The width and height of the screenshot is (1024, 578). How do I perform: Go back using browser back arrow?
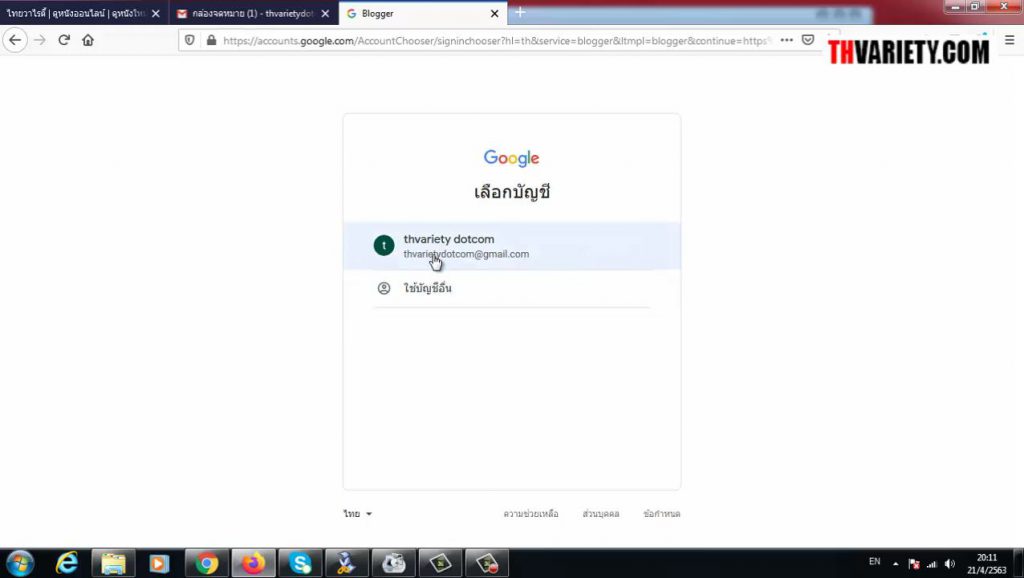(x=15, y=40)
